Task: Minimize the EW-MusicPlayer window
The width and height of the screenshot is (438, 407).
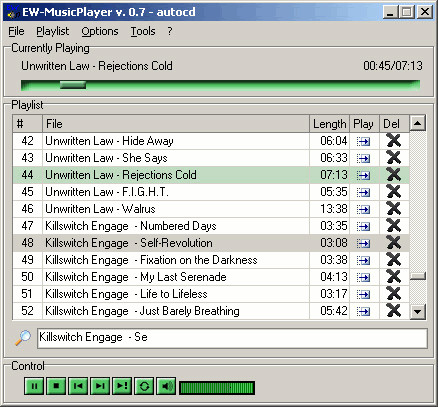Action: click(389, 12)
